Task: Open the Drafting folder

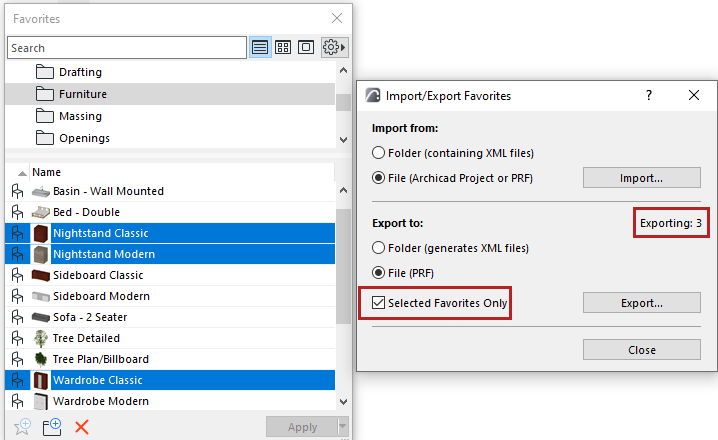Action: pos(80,72)
